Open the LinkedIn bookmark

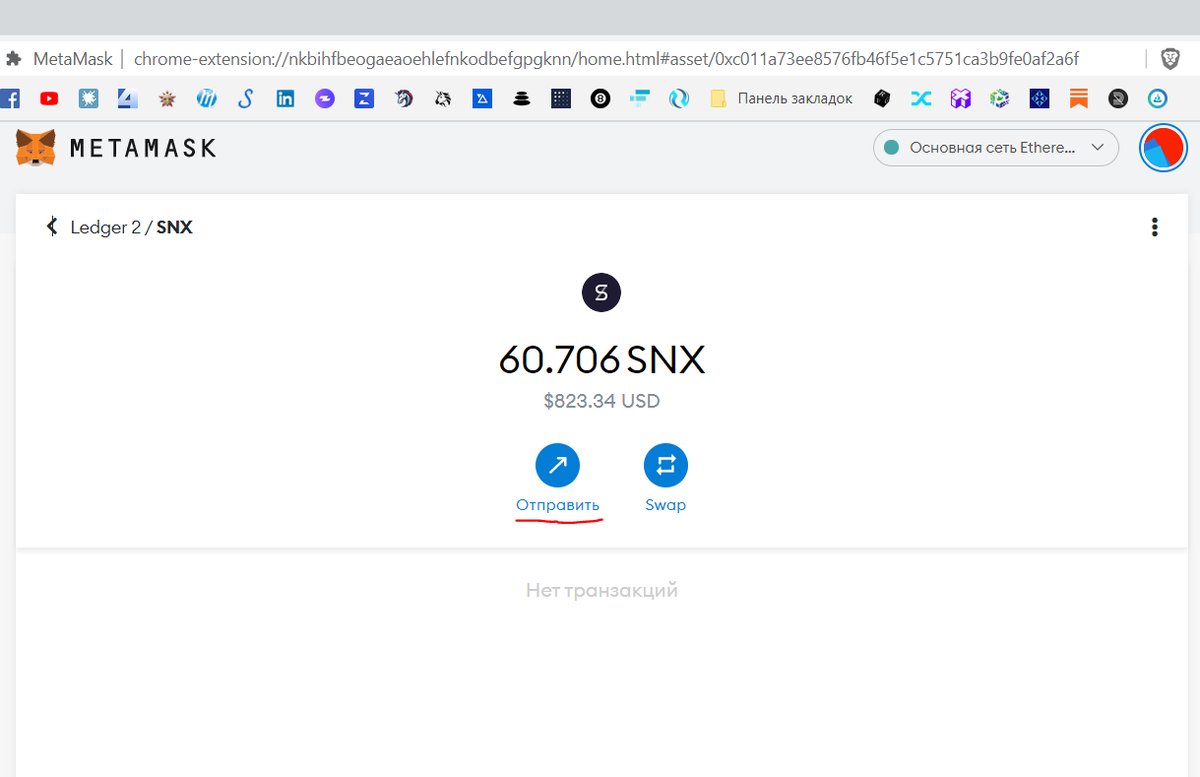pos(285,99)
